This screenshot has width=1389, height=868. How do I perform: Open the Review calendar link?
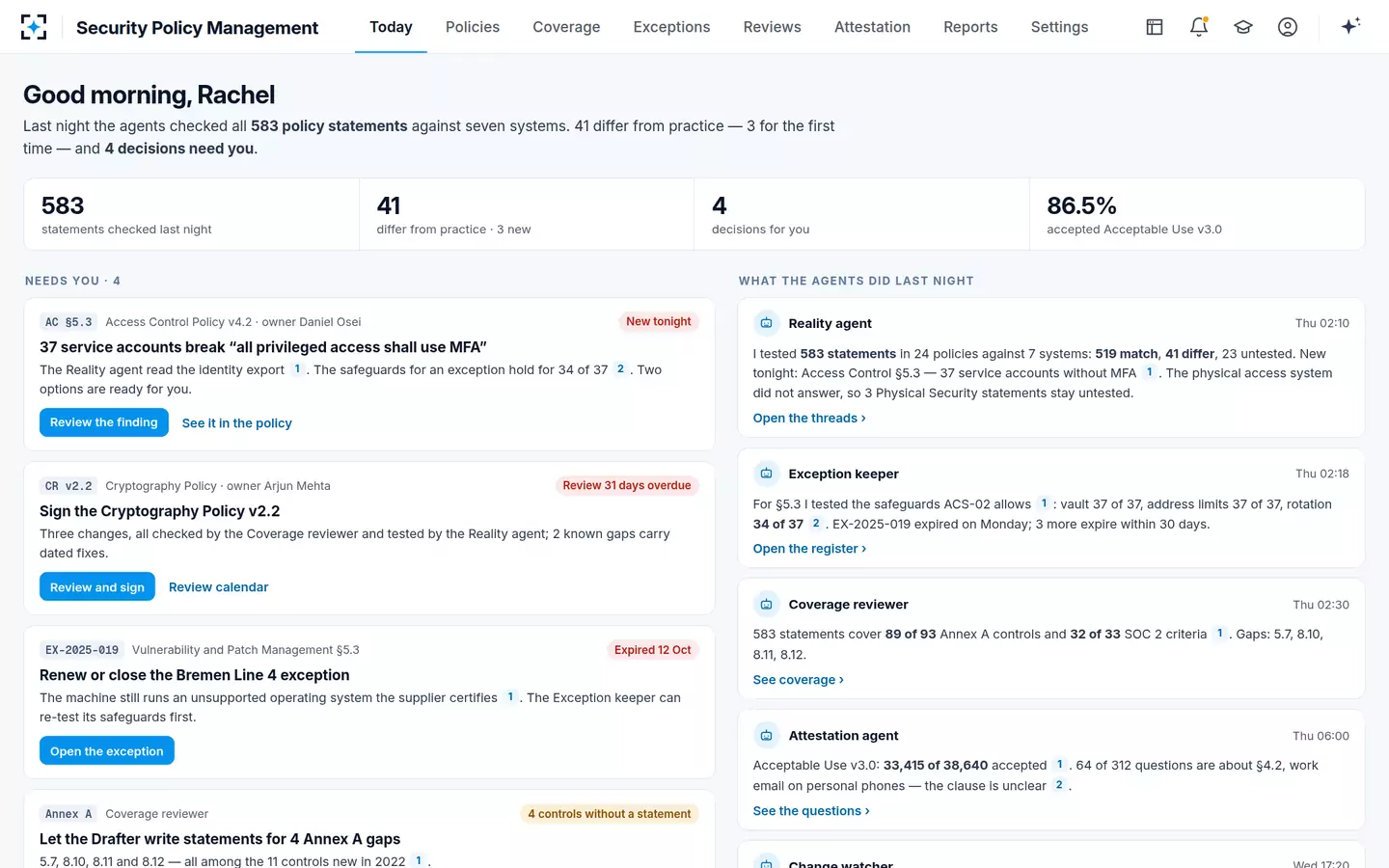219,587
